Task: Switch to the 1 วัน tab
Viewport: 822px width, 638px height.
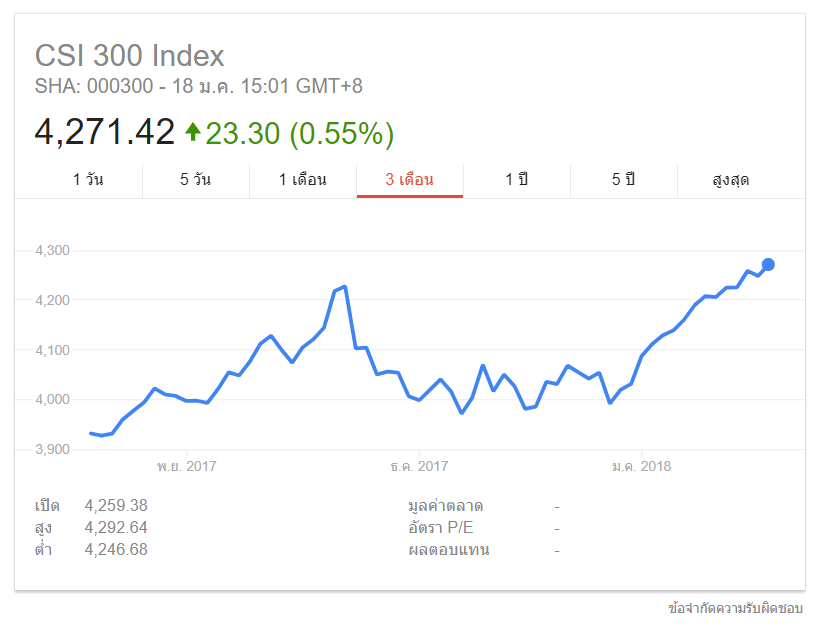Action: point(88,180)
